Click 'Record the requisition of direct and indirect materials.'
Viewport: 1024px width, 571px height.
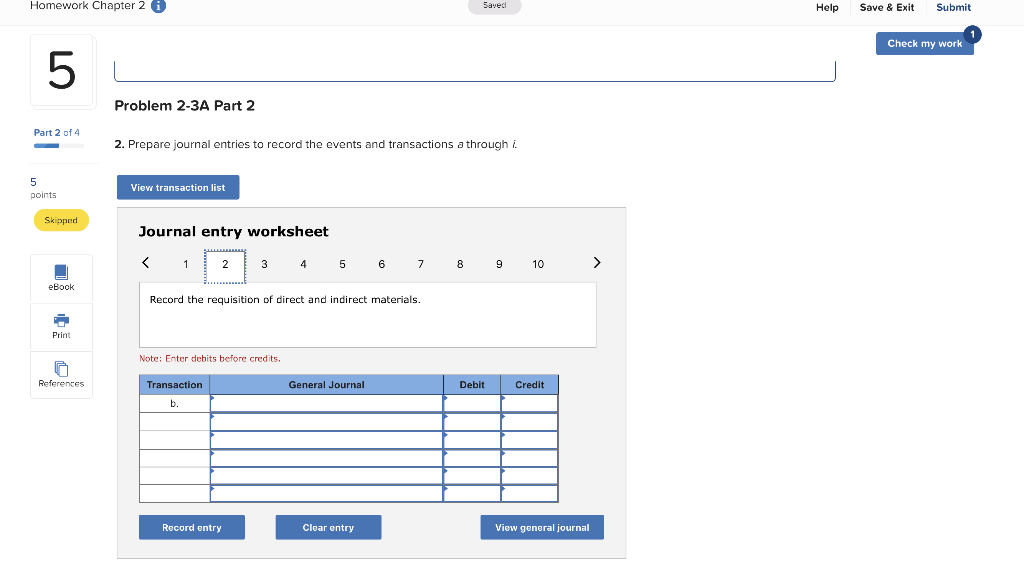click(285, 299)
